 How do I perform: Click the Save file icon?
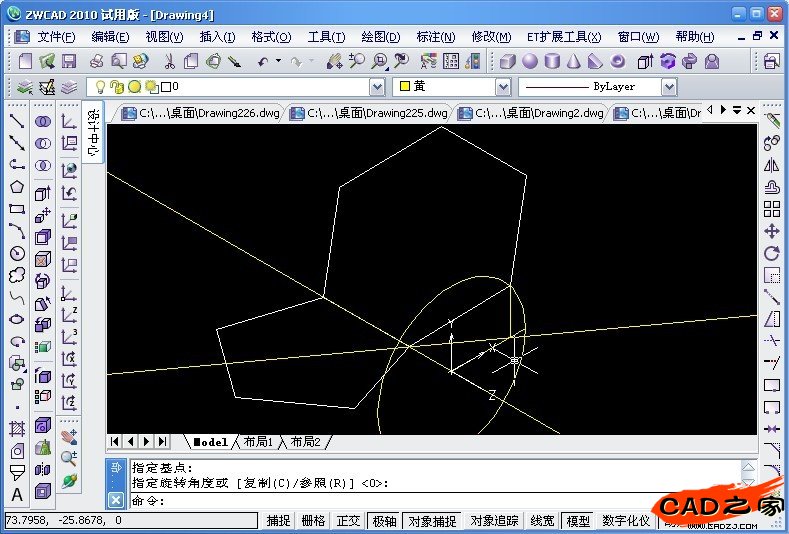pos(69,61)
